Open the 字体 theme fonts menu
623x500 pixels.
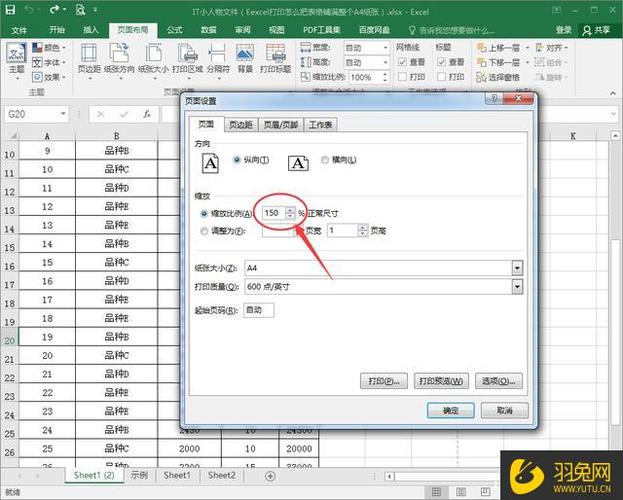[x=49, y=62]
